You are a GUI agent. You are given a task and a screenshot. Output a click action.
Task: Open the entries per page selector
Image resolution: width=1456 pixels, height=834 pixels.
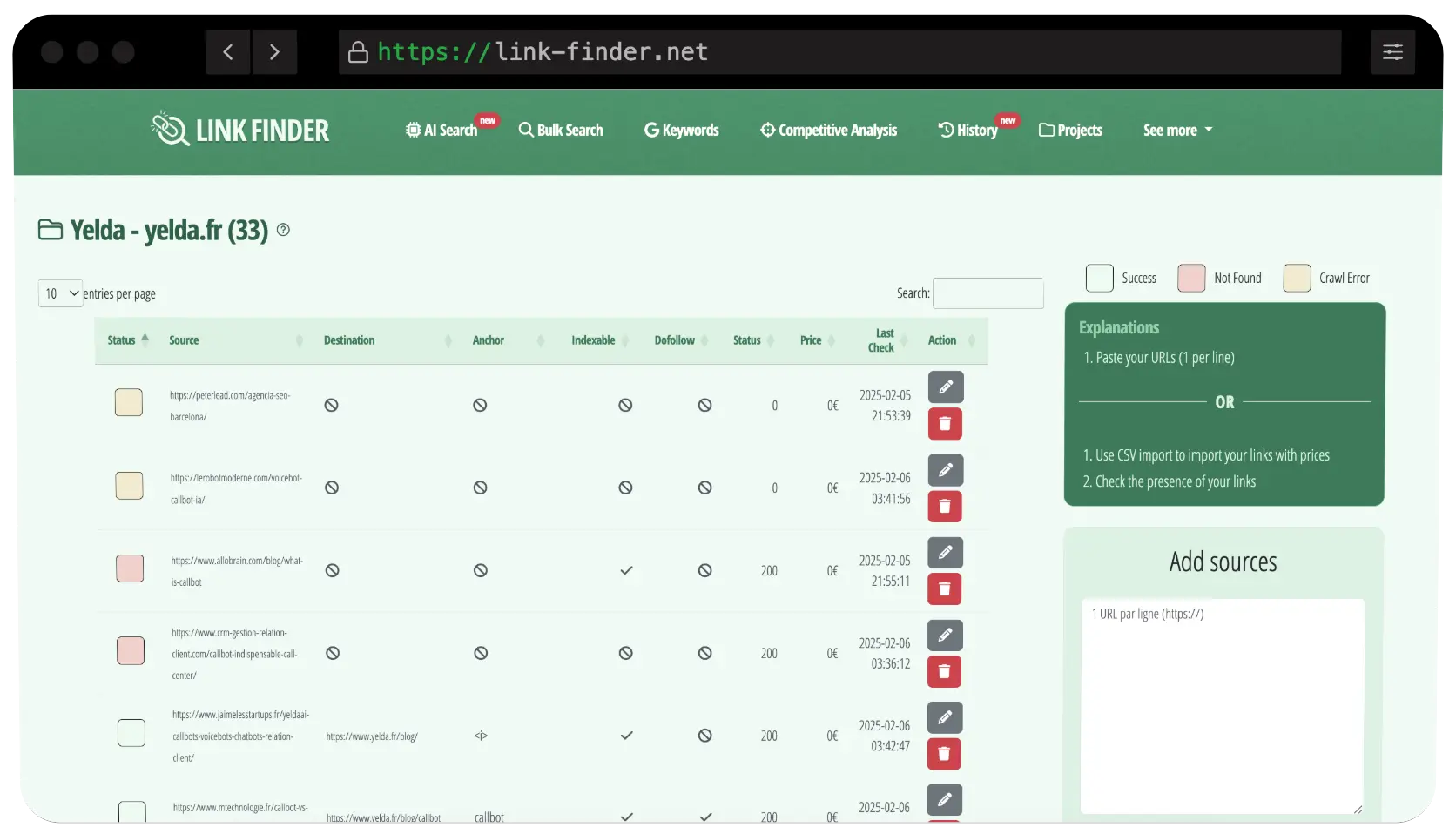(60, 293)
